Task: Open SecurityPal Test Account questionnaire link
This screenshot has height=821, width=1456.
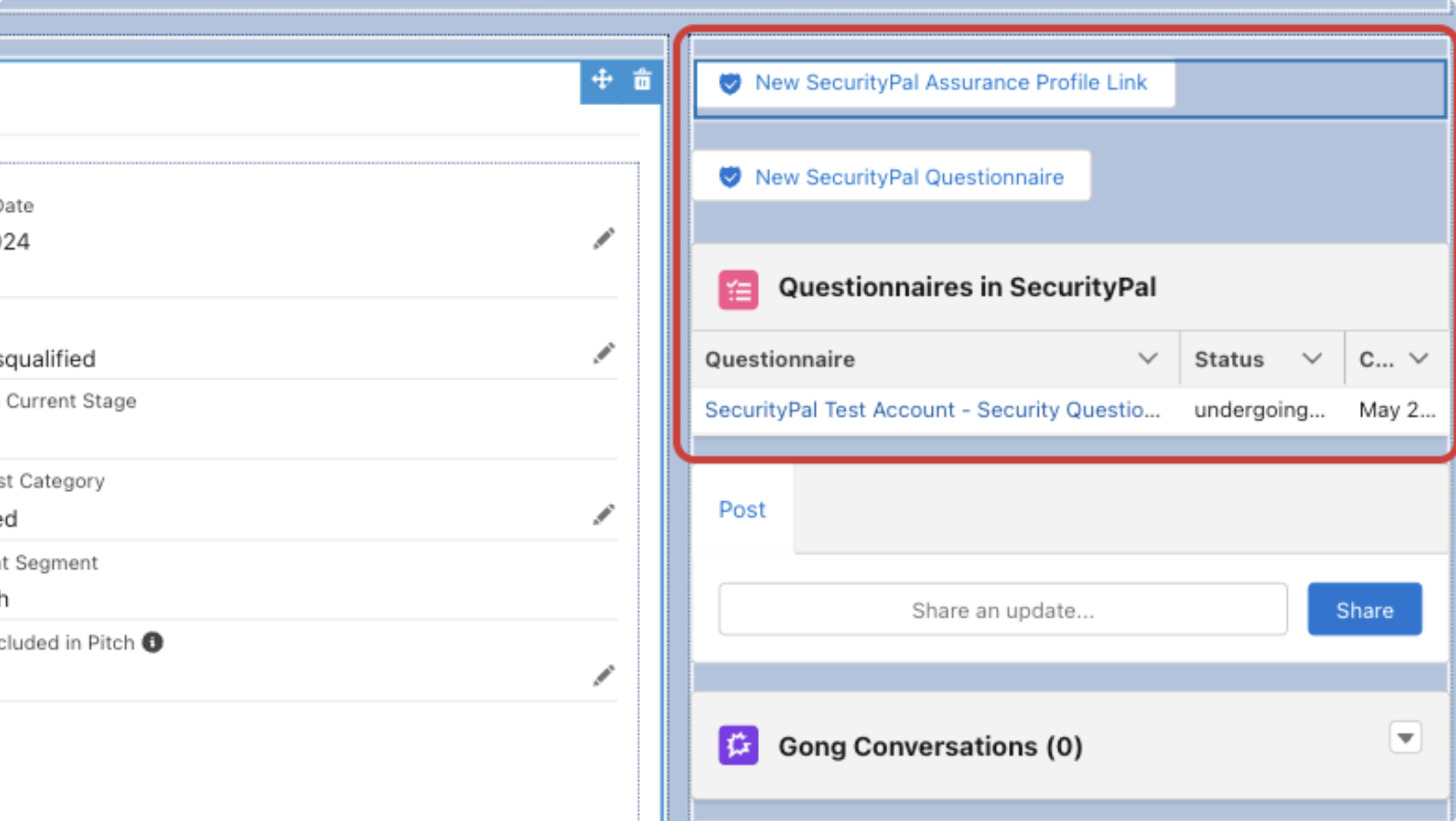Action: (932, 410)
